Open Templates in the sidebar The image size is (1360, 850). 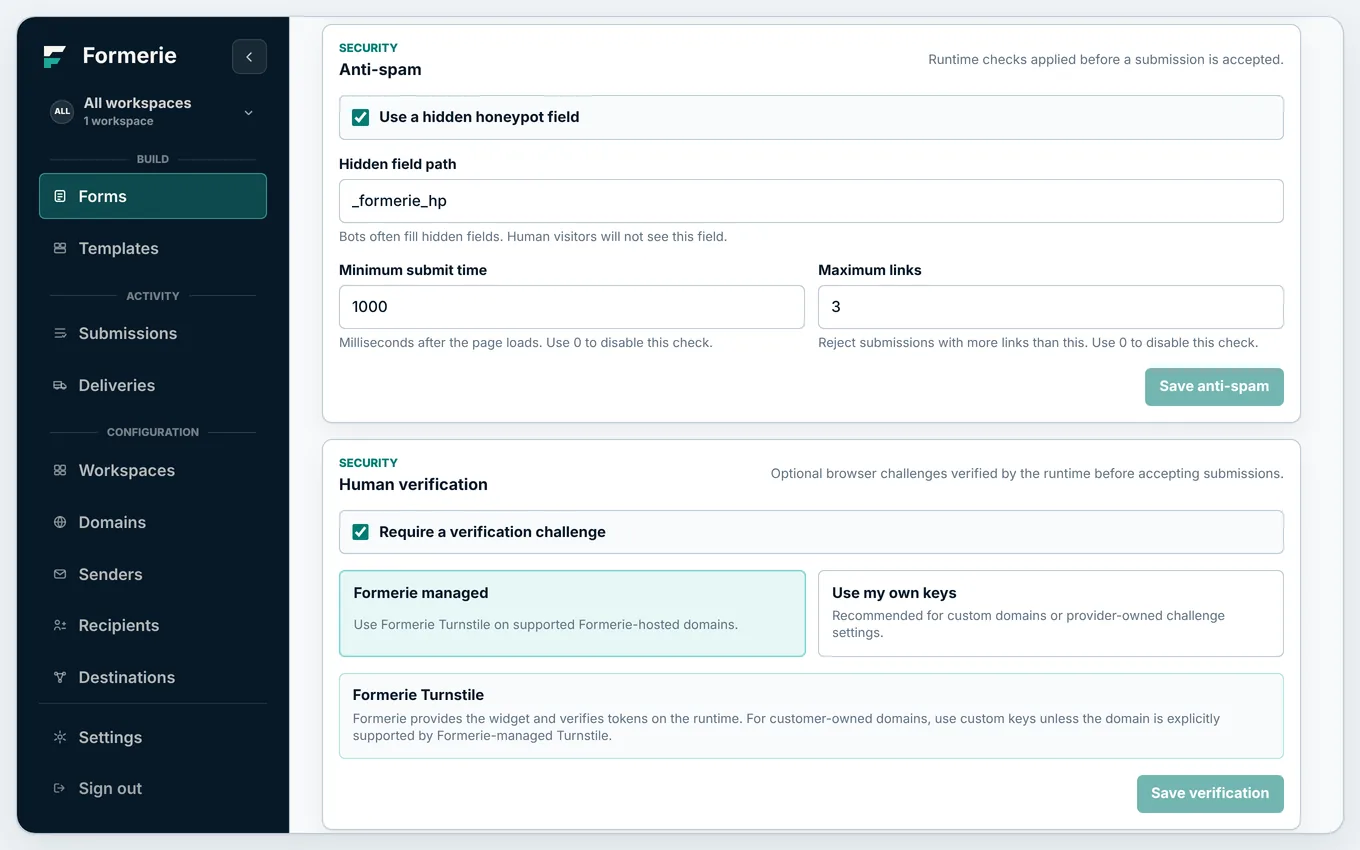[153, 248]
